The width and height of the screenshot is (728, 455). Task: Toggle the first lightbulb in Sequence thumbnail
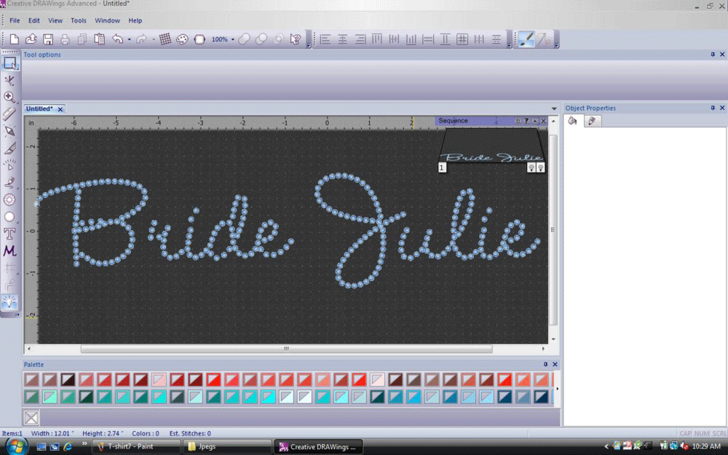(x=531, y=168)
